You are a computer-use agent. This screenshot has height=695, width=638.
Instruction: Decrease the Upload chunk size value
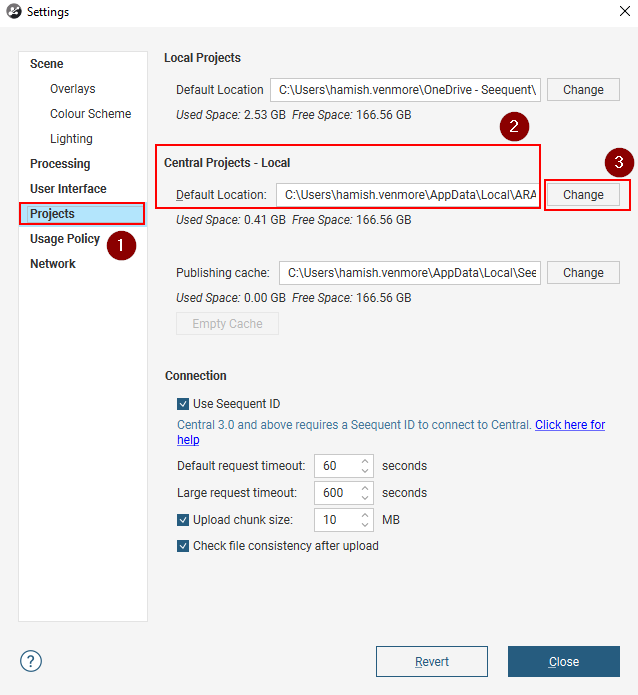[365, 524]
